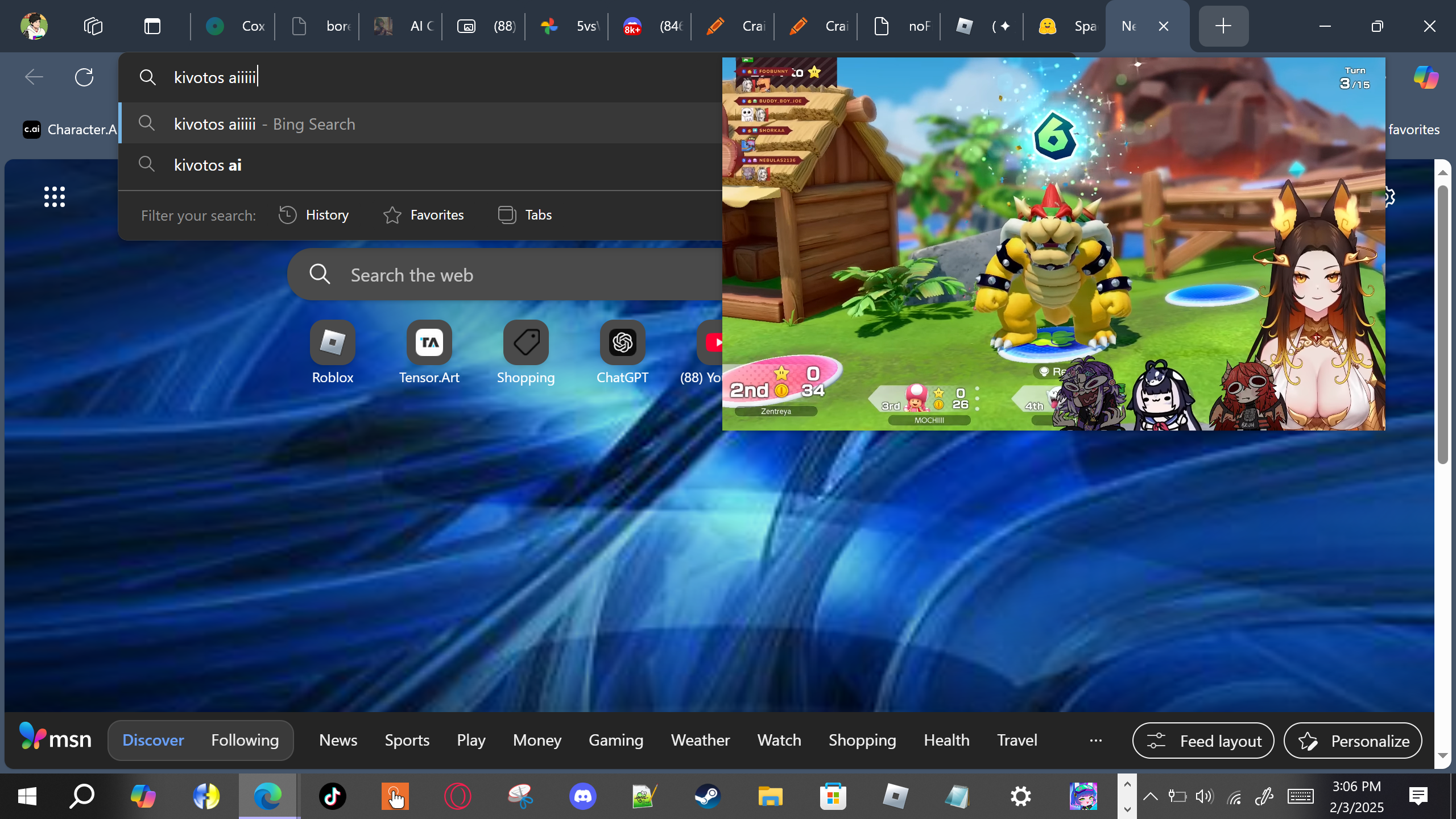Open the MSN logo home link
Image resolution: width=1456 pixels, height=819 pixels.
[55, 738]
